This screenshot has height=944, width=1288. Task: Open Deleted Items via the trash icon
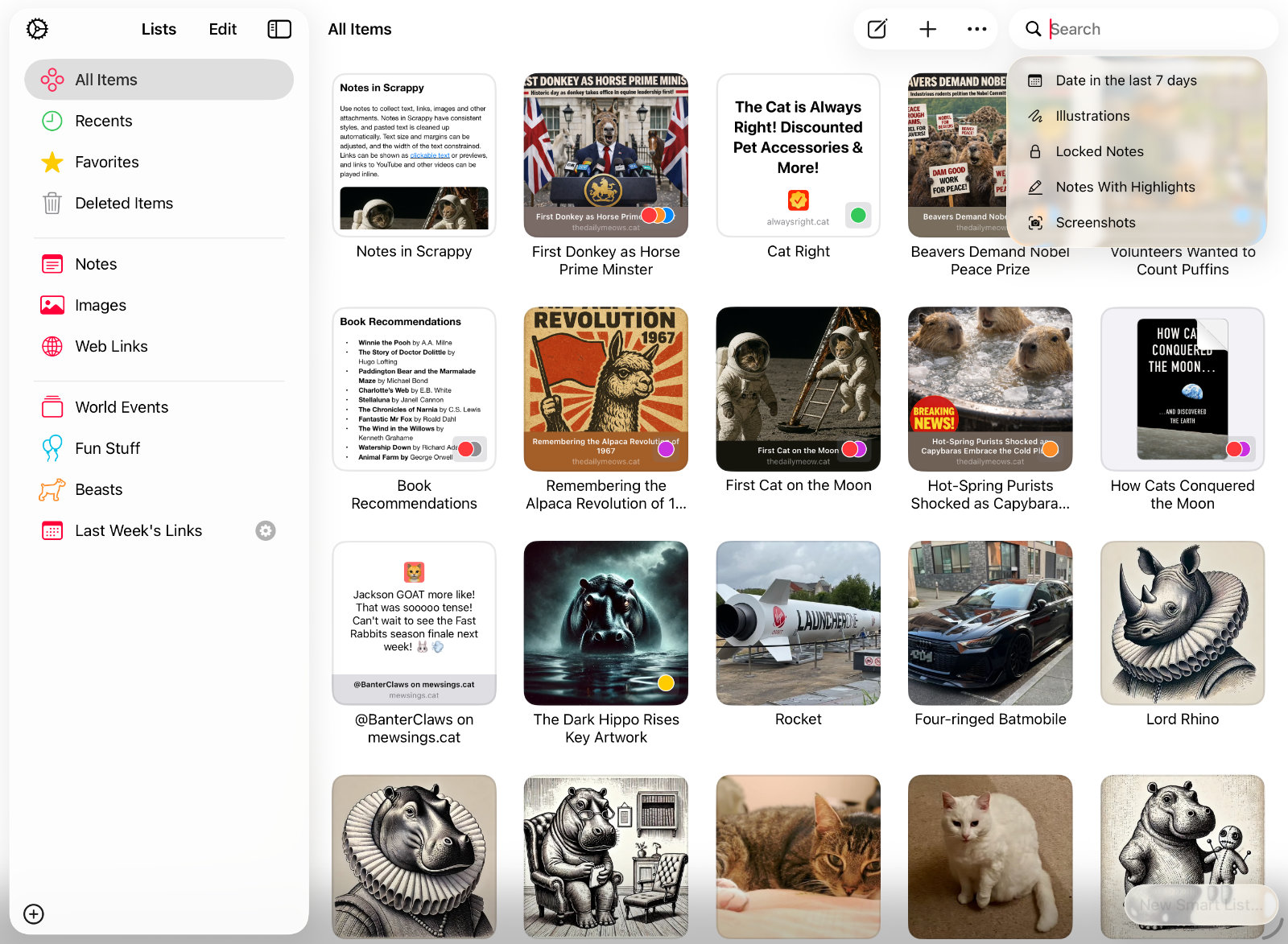(52, 203)
